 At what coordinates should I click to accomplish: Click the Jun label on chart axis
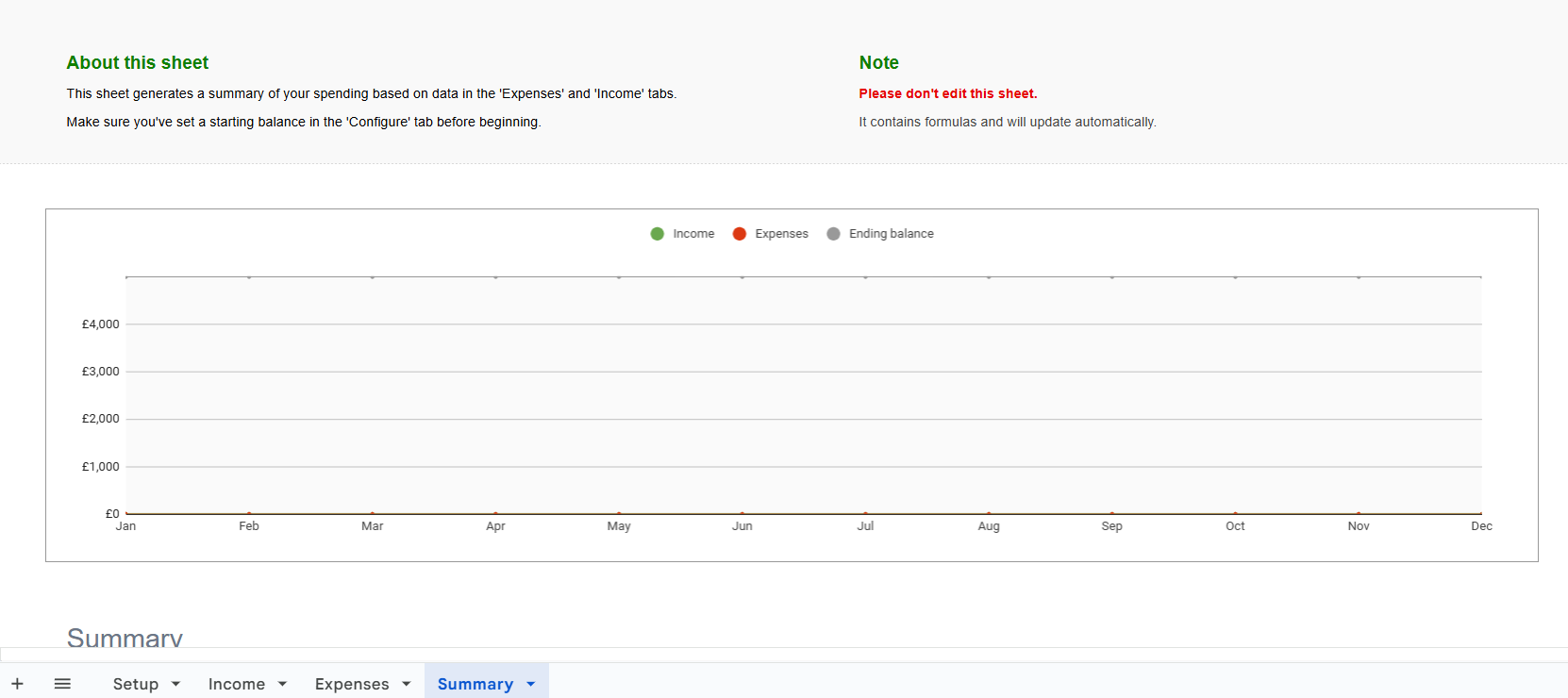(x=742, y=526)
